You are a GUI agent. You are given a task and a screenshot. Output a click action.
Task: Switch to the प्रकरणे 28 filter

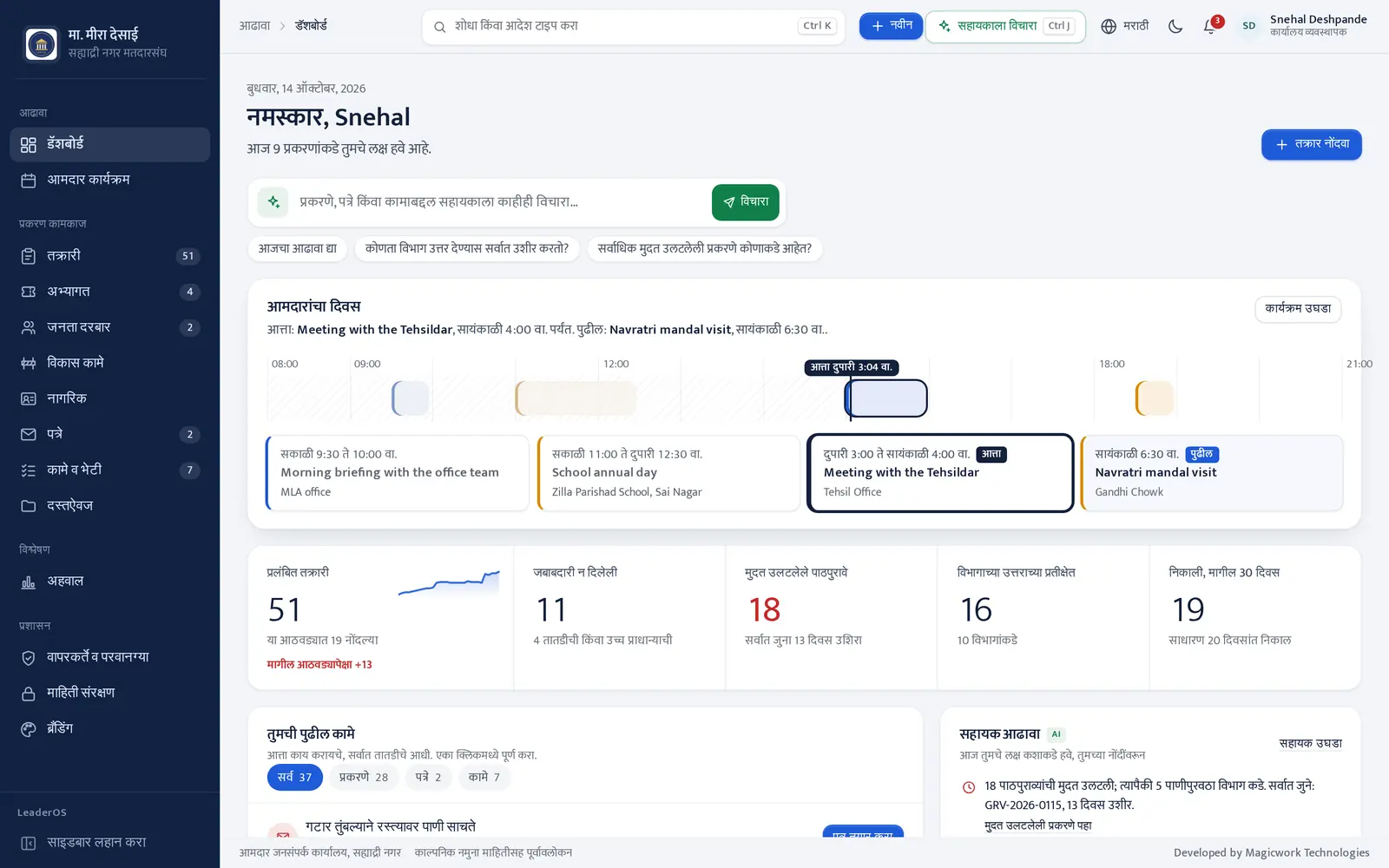click(x=364, y=778)
